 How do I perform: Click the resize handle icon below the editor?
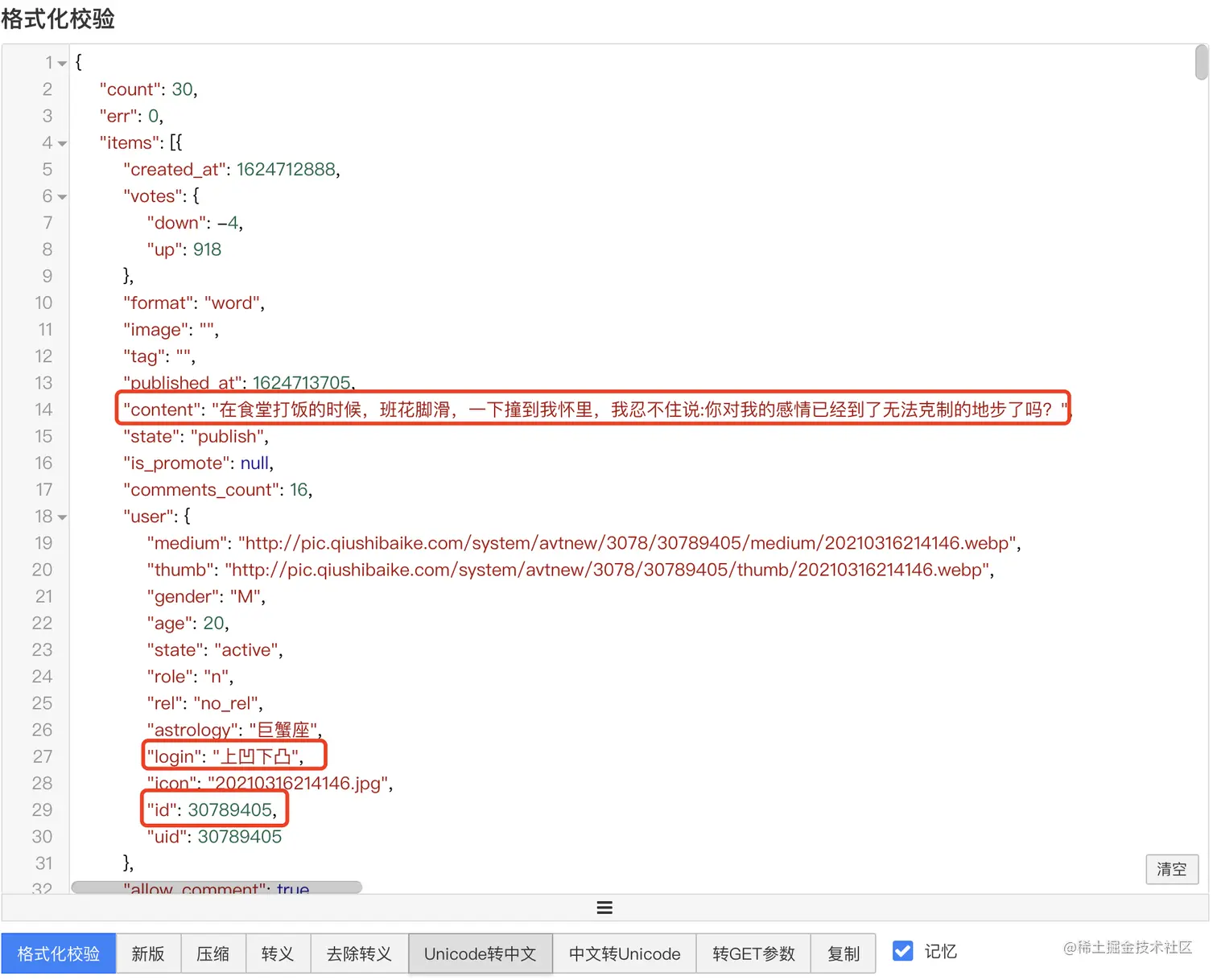pyautogui.click(x=604, y=908)
